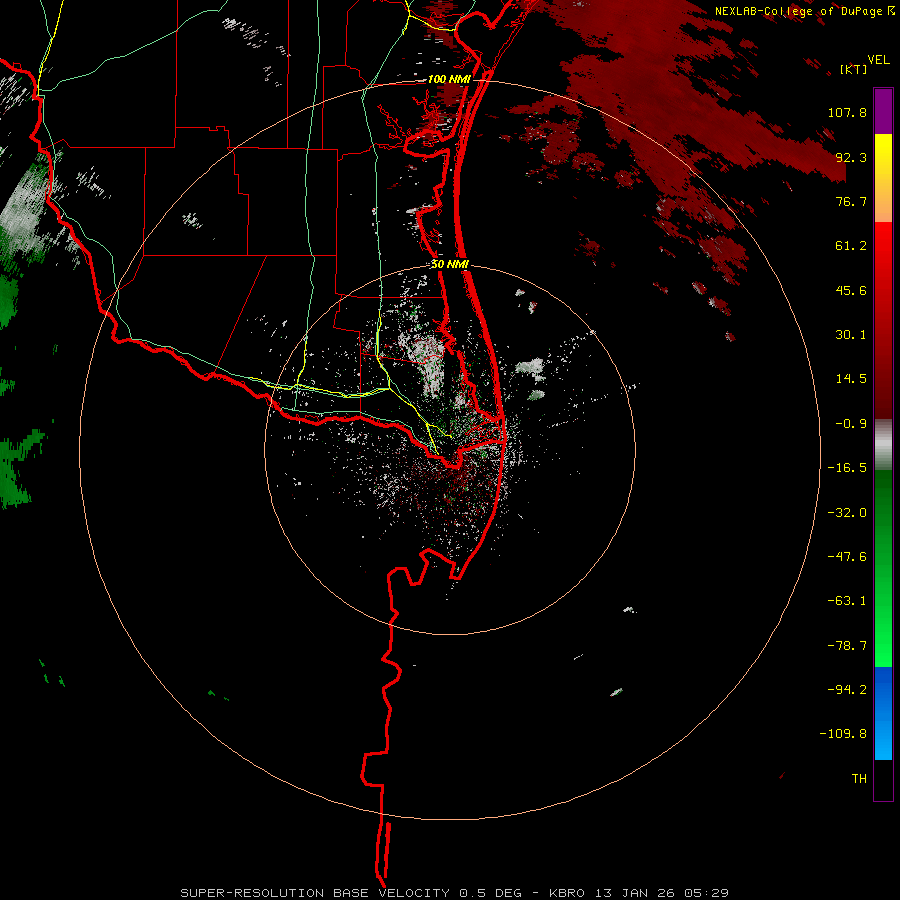Image resolution: width=900 pixels, height=900 pixels.
Task: Click the 92.3 legend value
Action: click(851, 157)
